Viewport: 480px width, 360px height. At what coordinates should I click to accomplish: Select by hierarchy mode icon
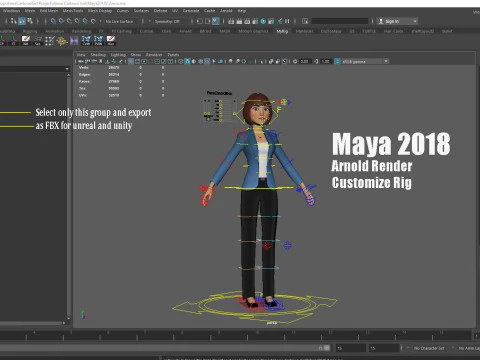click(13, 21)
